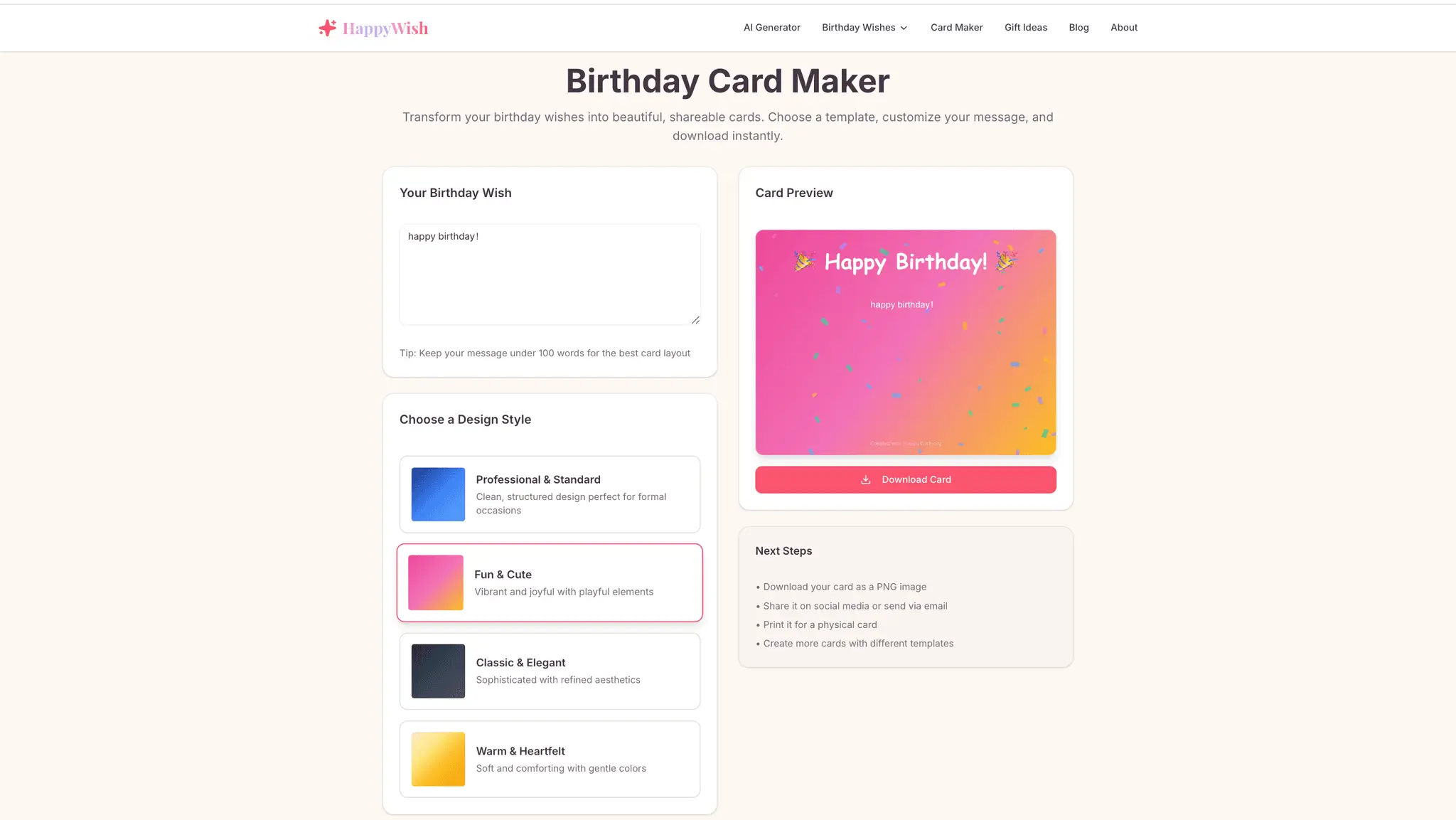Choose the Warm & Heartfelt design style
1456x820 pixels.
pyautogui.click(x=550, y=759)
